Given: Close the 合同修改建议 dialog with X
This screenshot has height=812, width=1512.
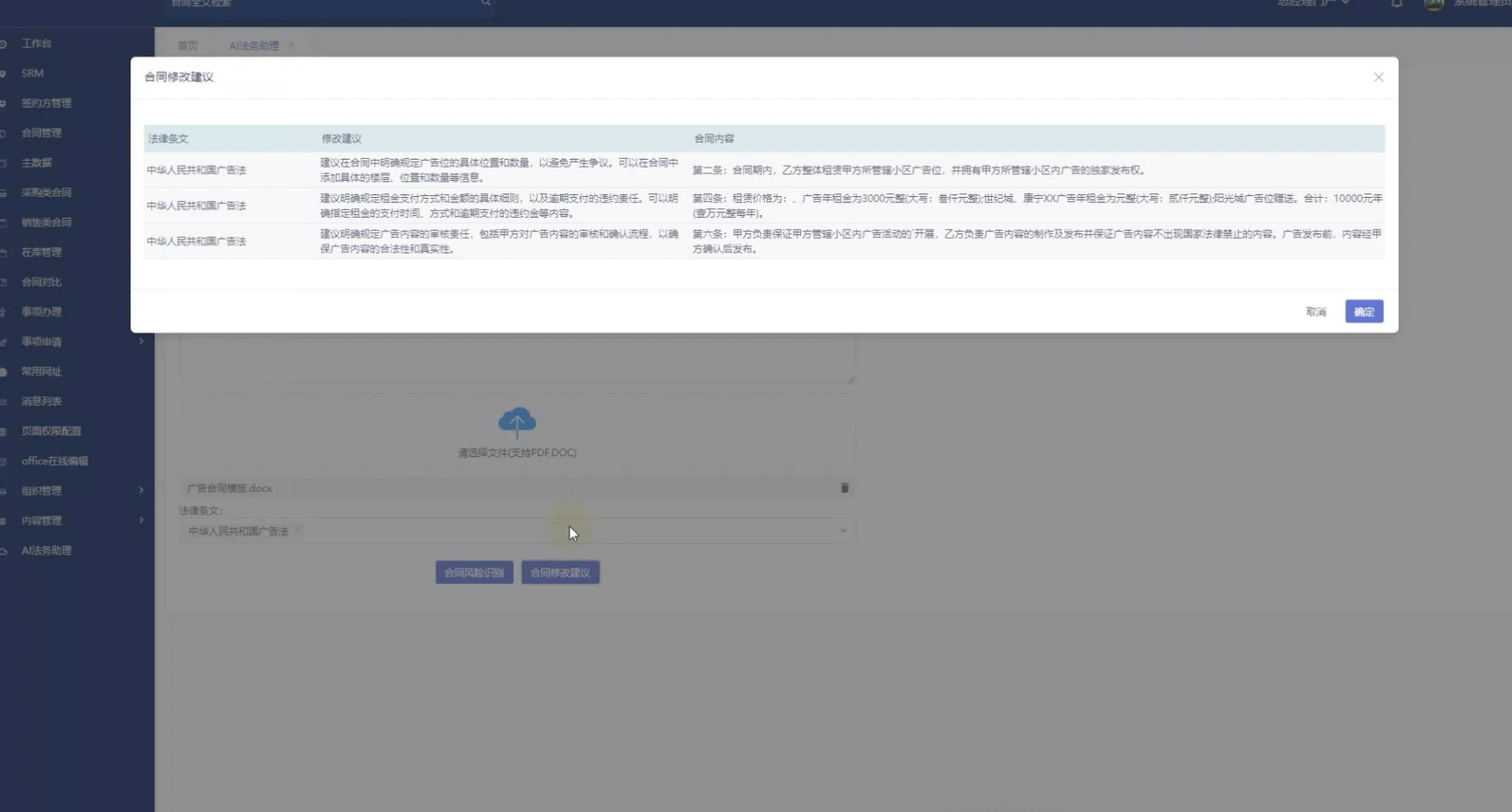Looking at the screenshot, I should pos(1378,78).
